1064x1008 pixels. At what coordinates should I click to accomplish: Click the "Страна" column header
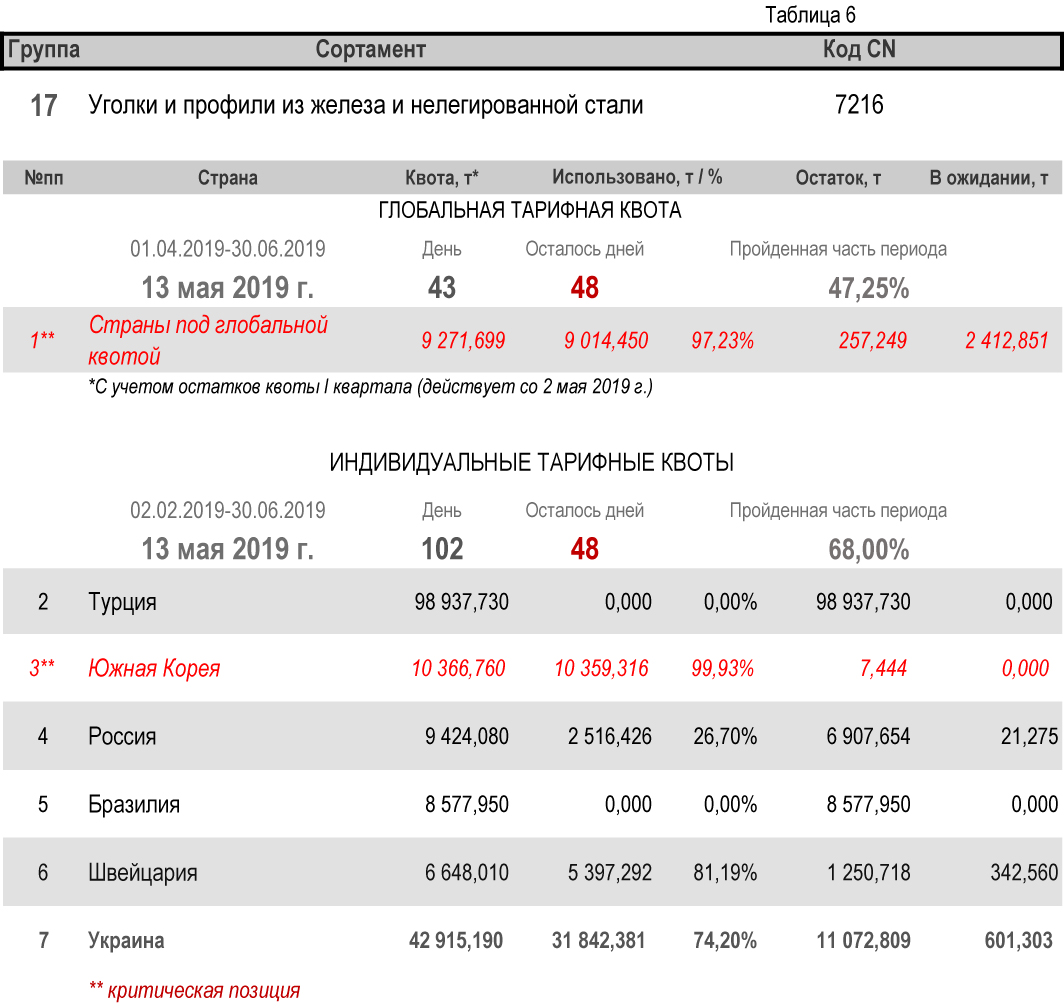click(227, 178)
